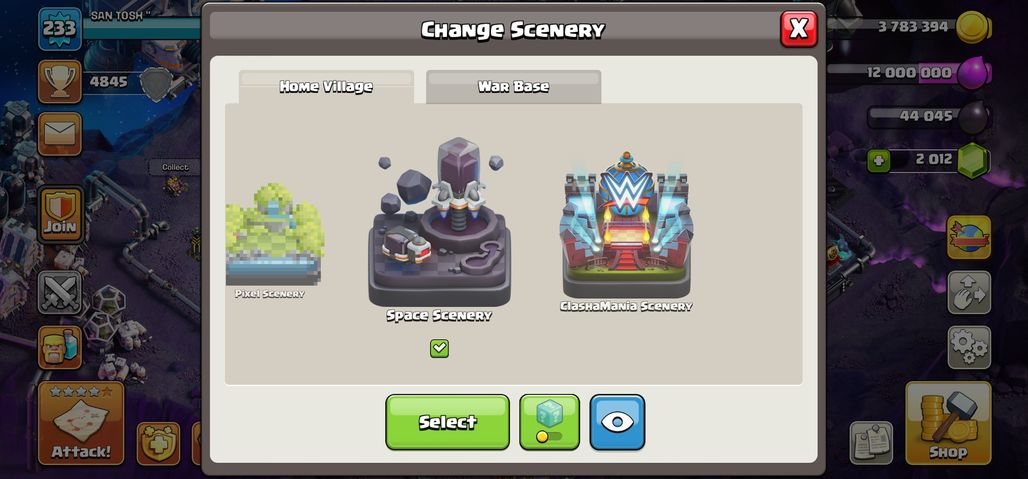Open the mail inbox envelope icon

[x=60, y=134]
